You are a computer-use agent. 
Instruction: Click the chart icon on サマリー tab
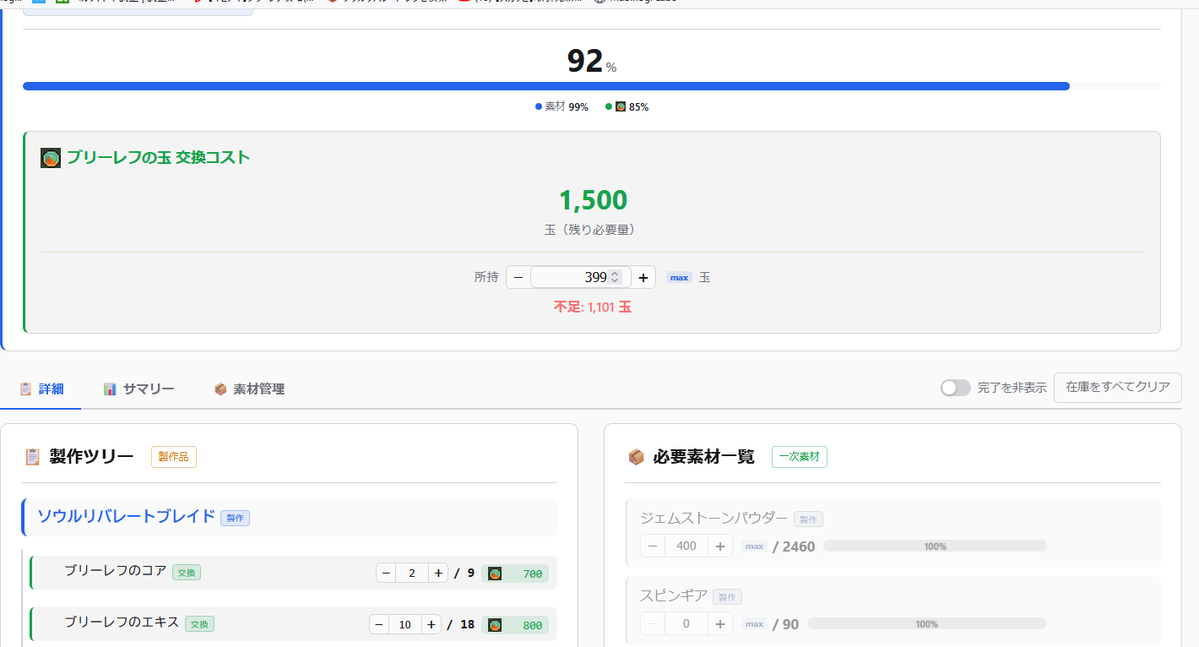[109, 389]
